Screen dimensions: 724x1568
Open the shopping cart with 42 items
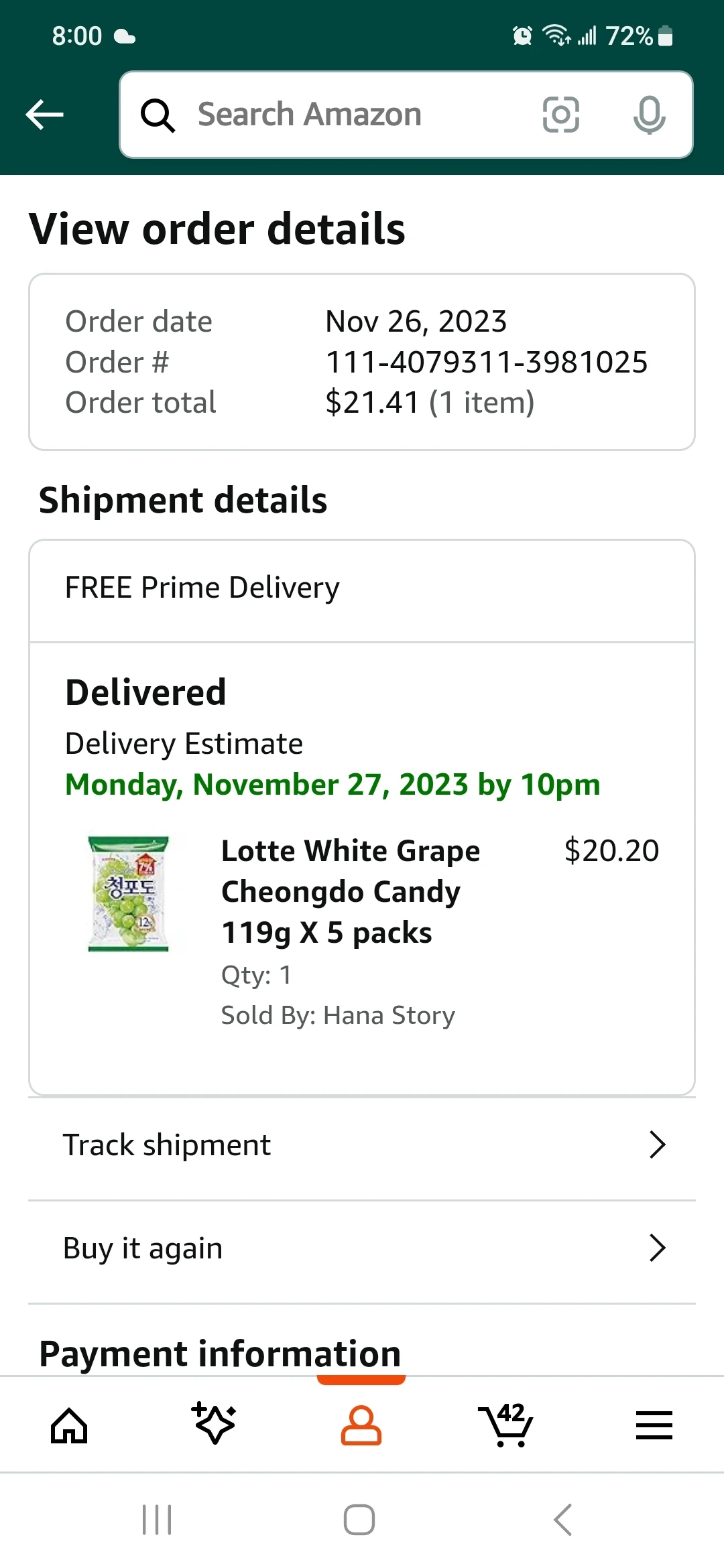(507, 1425)
